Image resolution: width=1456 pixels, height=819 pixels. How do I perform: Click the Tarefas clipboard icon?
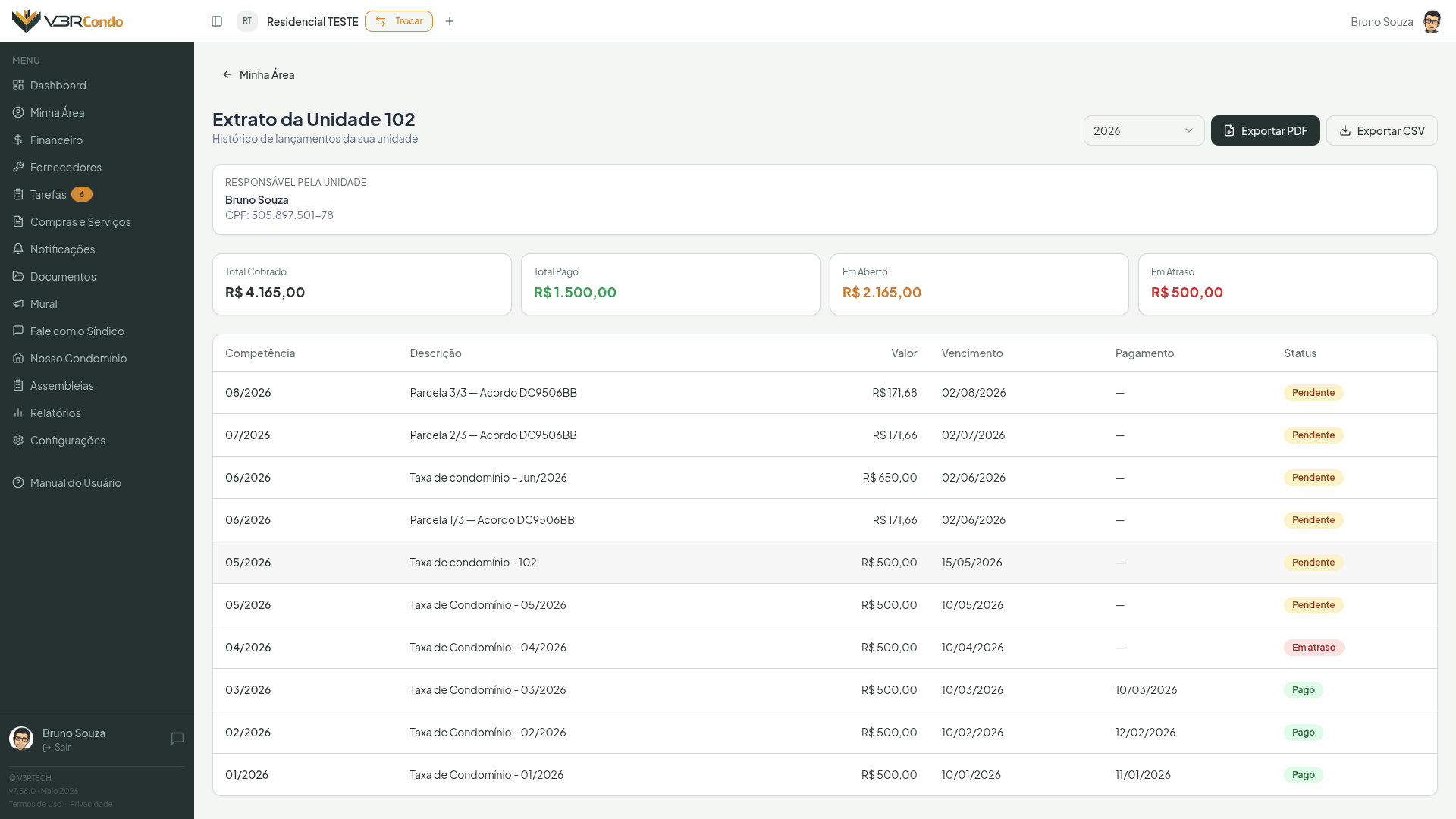[x=18, y=194]
